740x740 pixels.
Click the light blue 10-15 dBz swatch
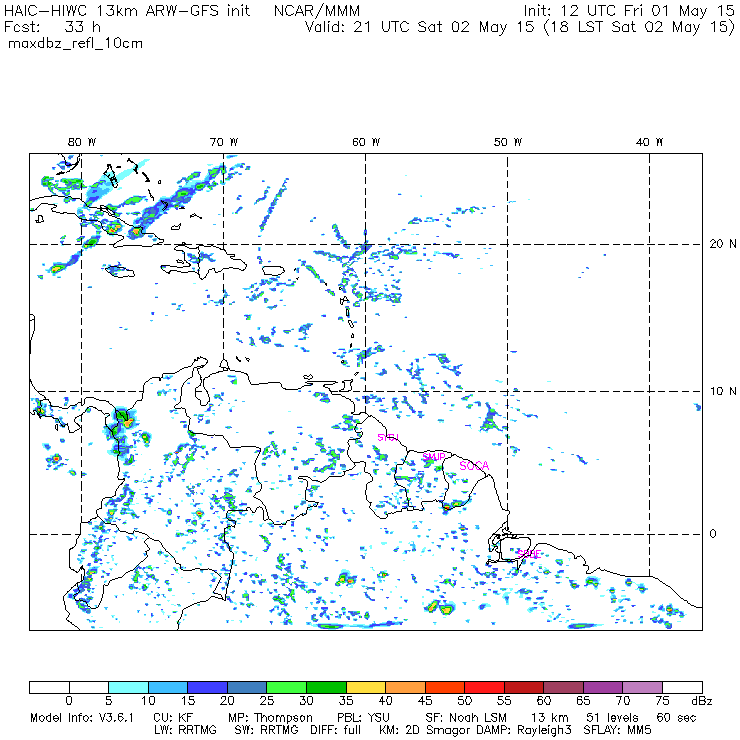pos(168,687)
